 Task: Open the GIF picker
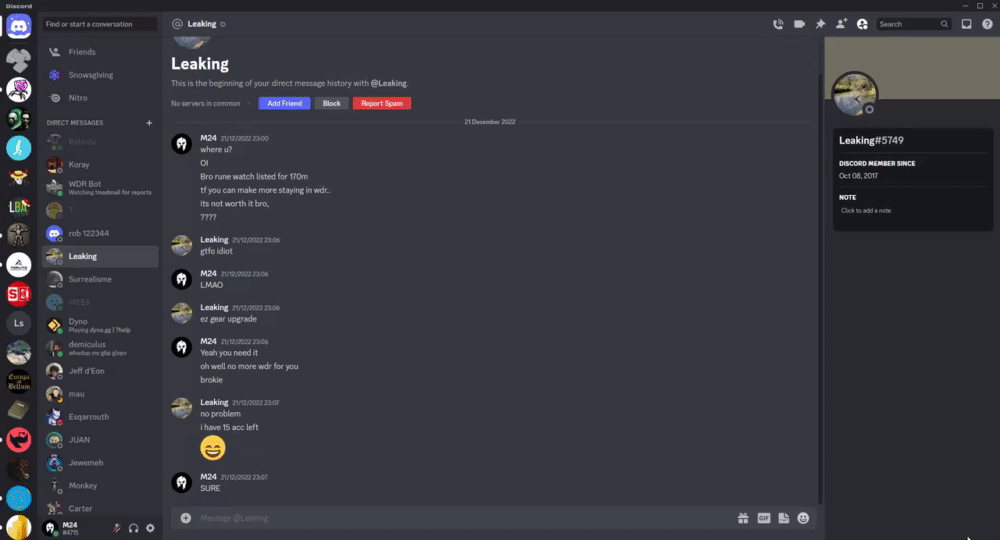[x=763, y=518]
